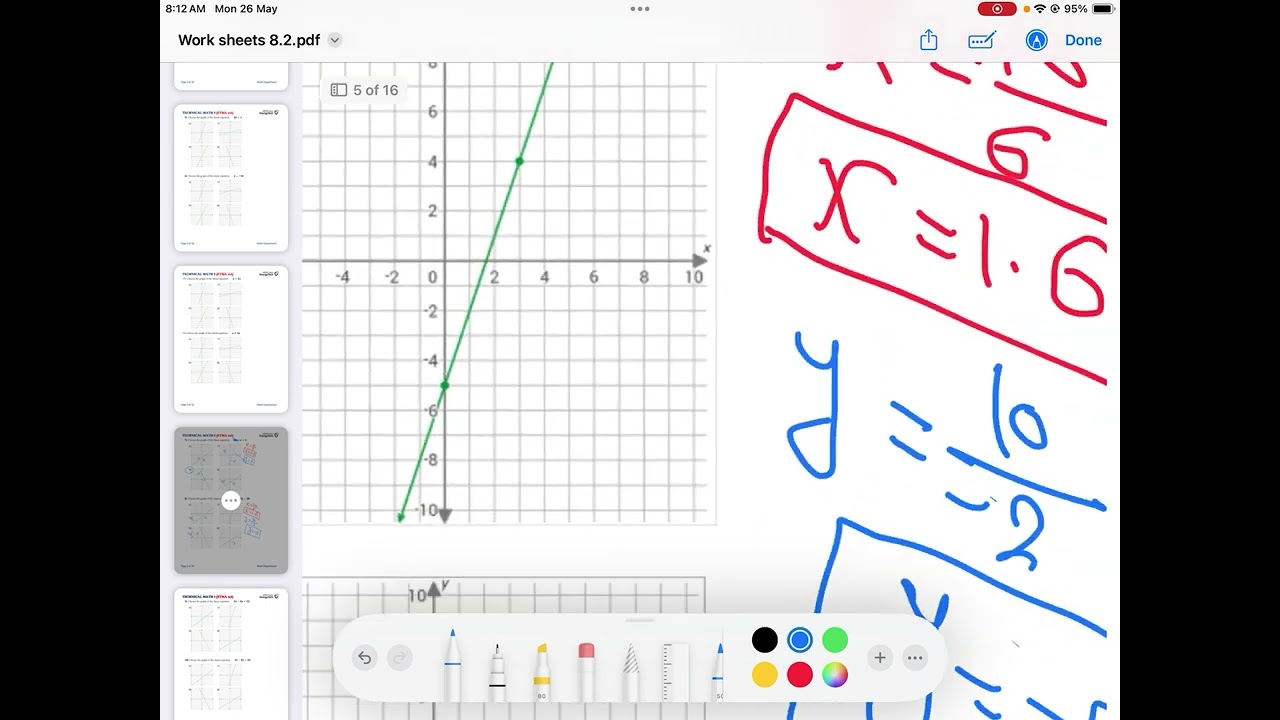
Task: Select the blue pen tool
Action: pos(453,665)
